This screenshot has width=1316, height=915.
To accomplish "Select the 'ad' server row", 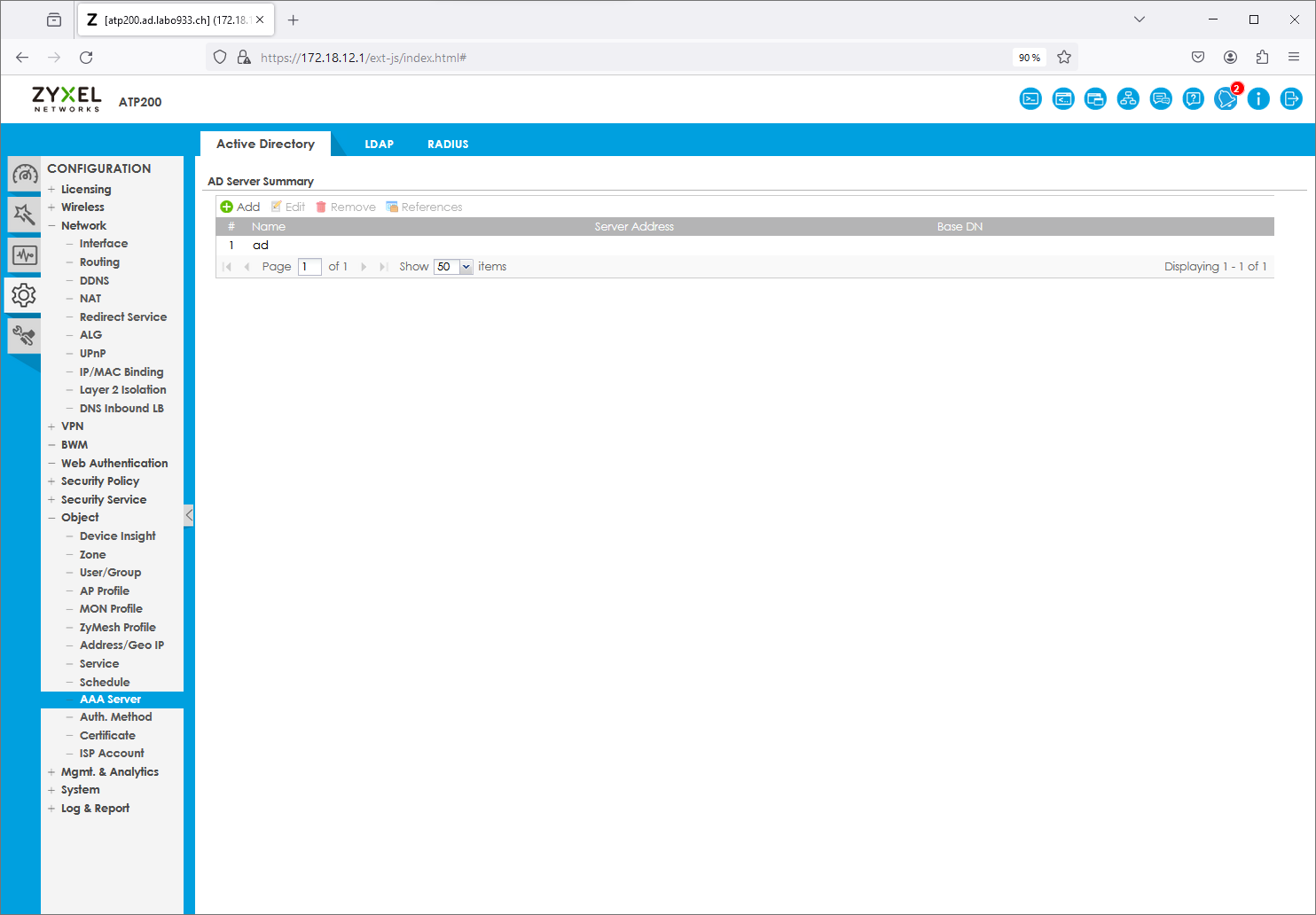I will click(745, 246).
